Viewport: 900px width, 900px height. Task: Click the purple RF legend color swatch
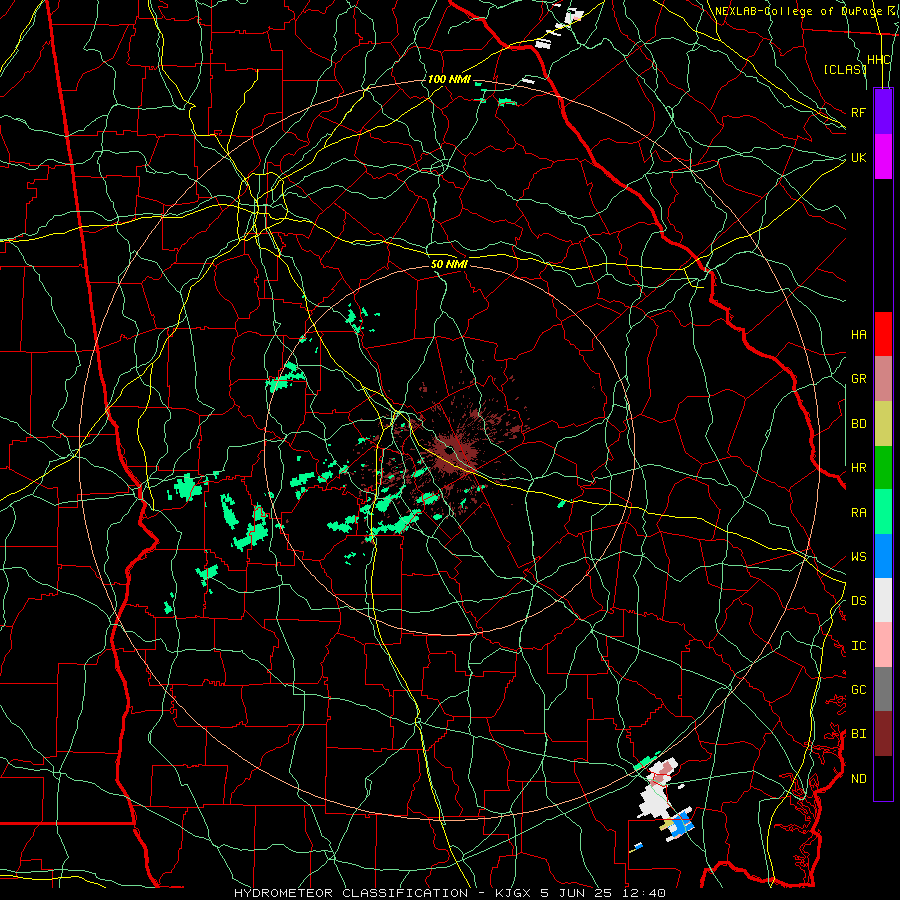pyautogui.click(x=883, y=112)
